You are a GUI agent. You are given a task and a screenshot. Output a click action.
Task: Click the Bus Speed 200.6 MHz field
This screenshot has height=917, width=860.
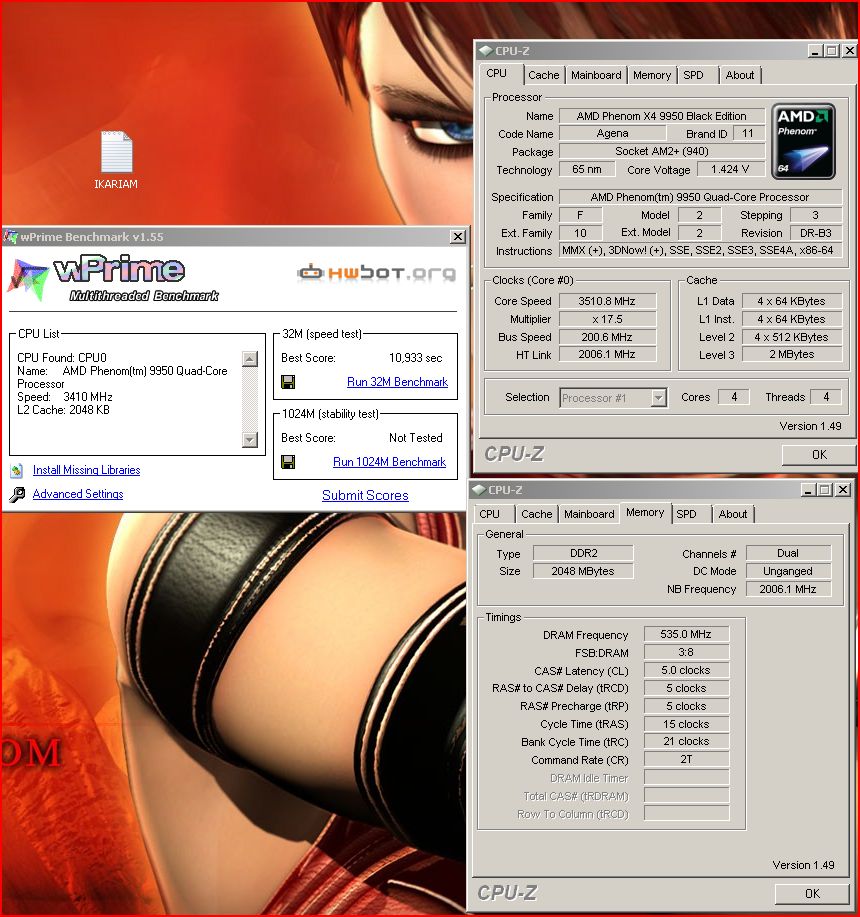point(607,337)
